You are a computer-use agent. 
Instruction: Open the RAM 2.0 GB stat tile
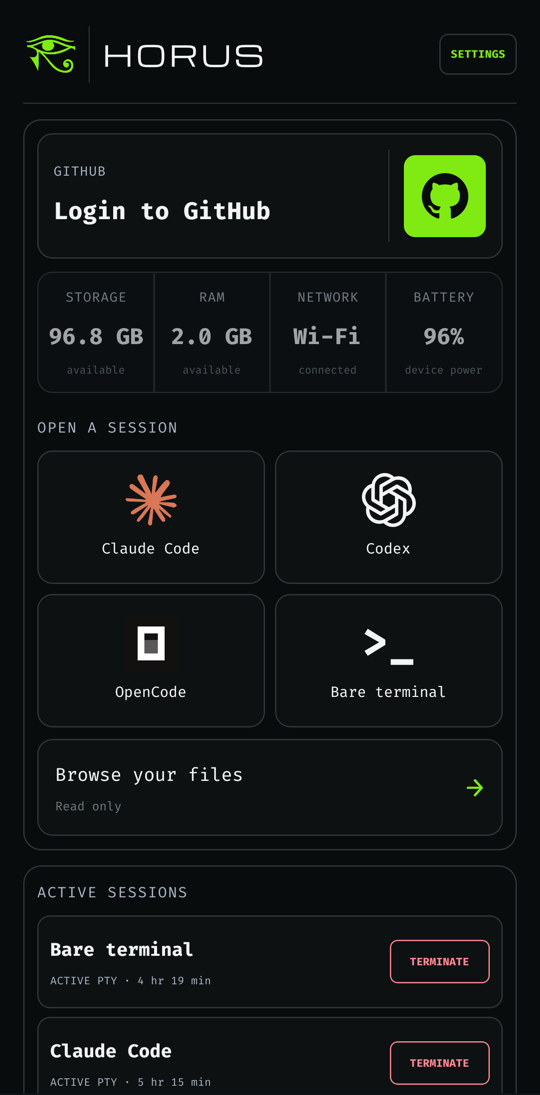click(x=212, y=332)
